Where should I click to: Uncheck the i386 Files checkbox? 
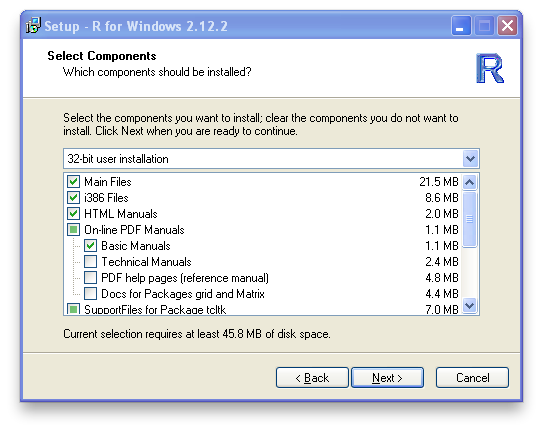73,197
